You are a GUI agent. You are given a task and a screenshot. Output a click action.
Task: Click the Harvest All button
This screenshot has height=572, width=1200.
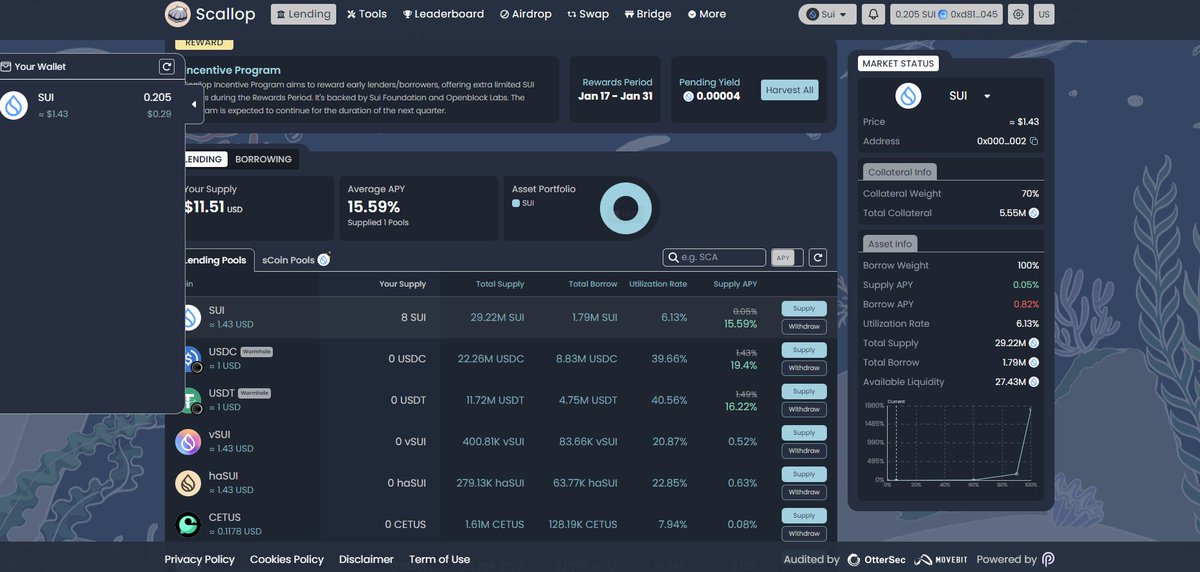click(x=790, y=90)
